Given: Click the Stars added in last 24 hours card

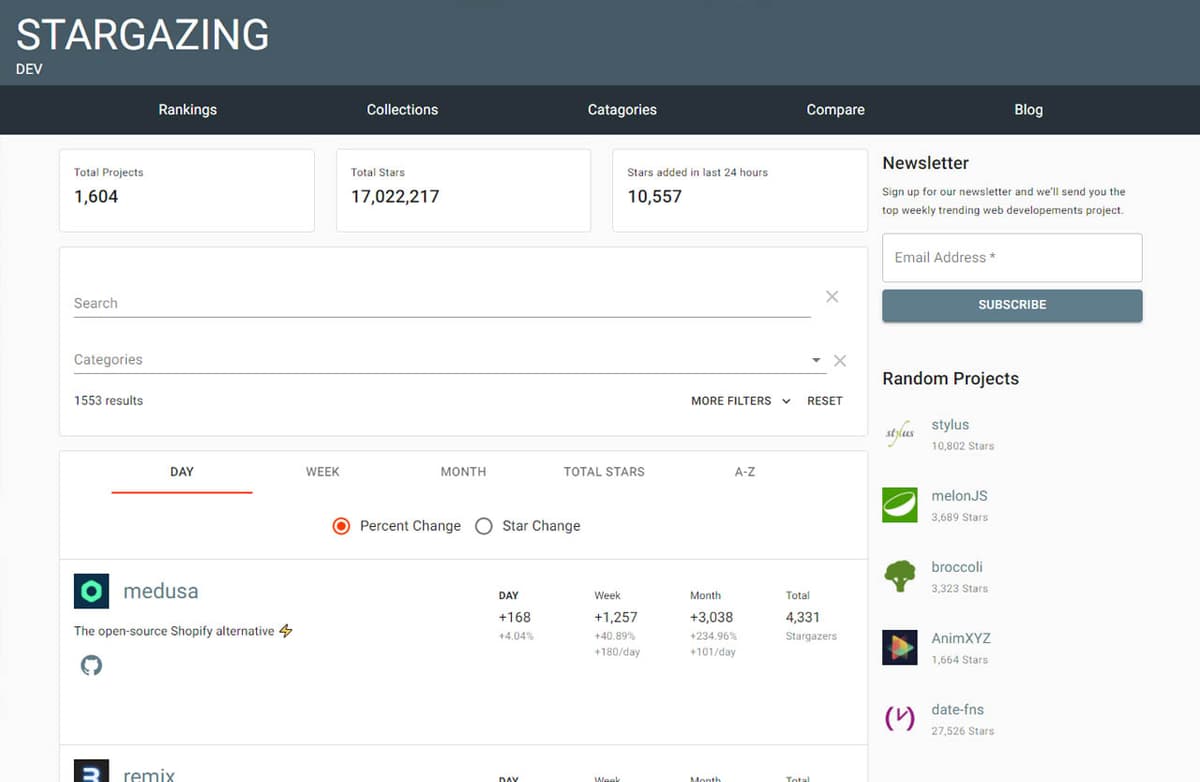Looking at the screenshot, I should 740,191.
